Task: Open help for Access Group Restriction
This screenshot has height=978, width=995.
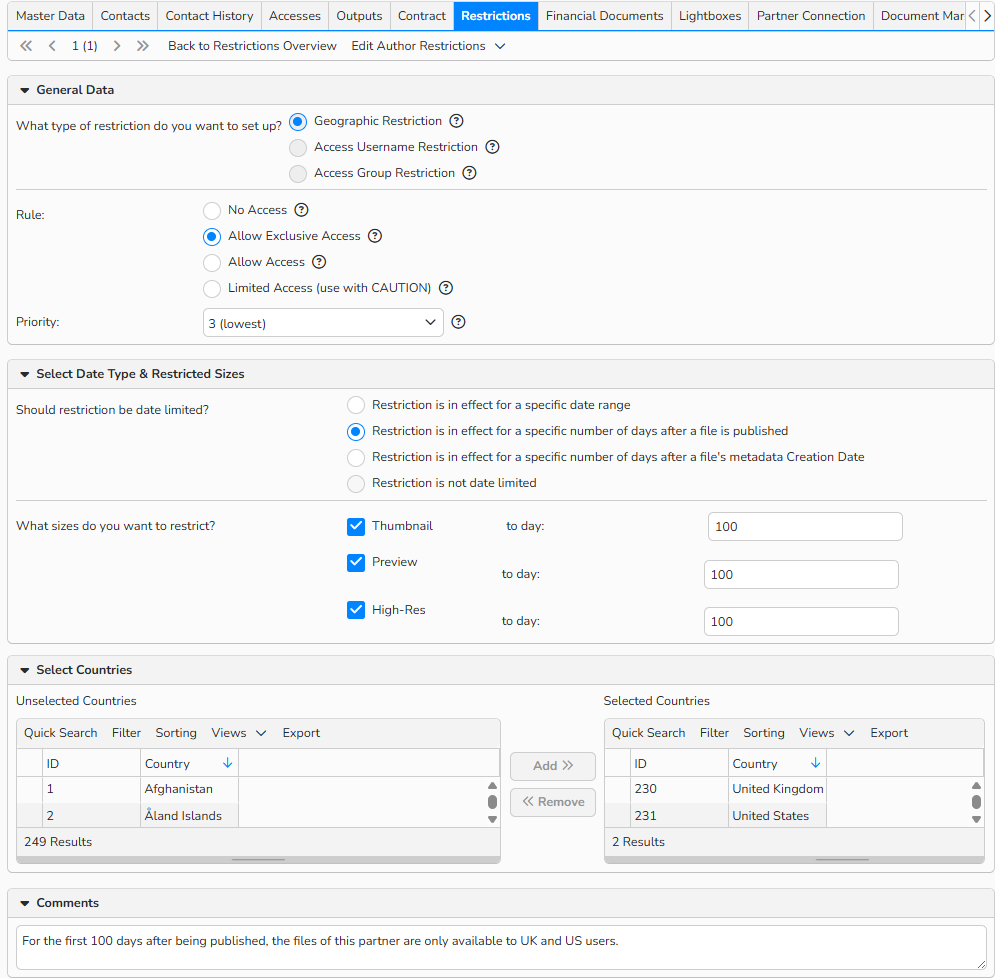Action: click(x=470, y=173)
